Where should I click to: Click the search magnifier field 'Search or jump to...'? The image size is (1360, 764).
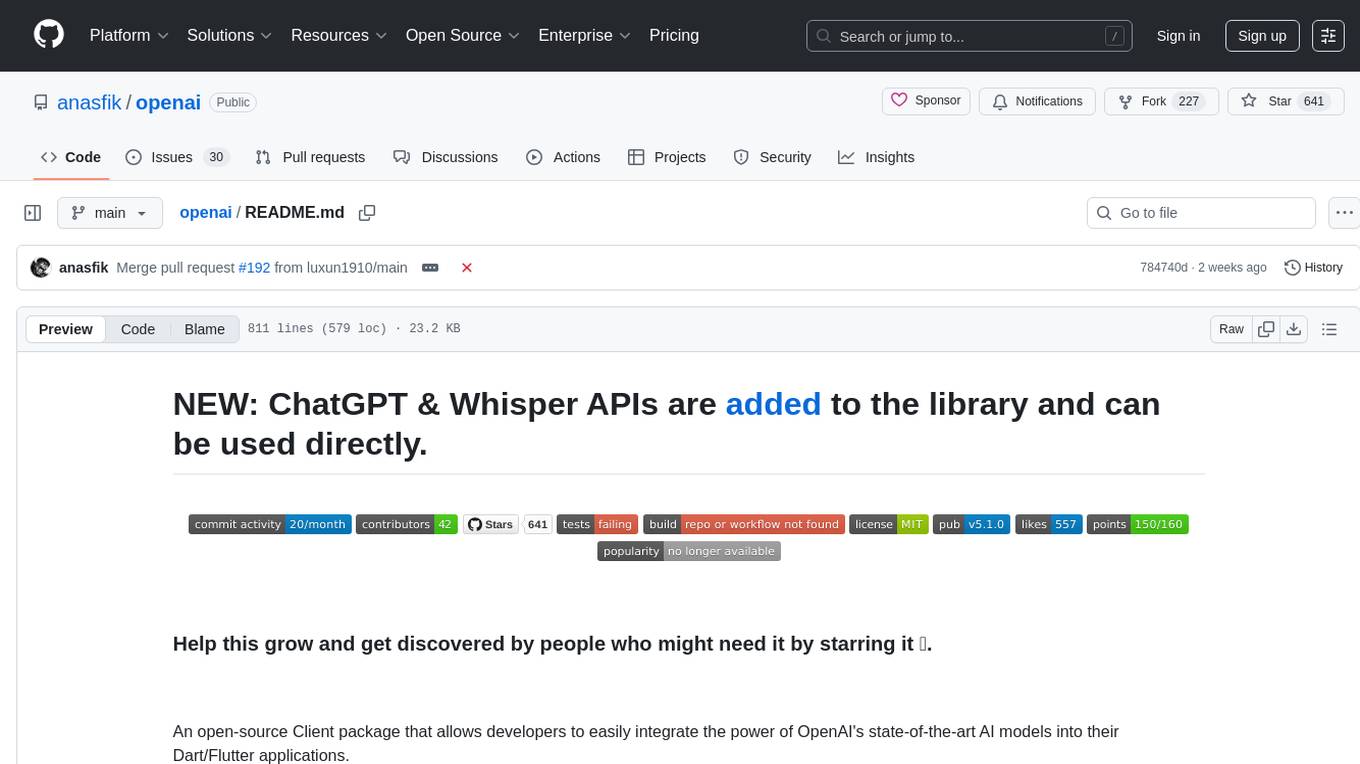968,36
